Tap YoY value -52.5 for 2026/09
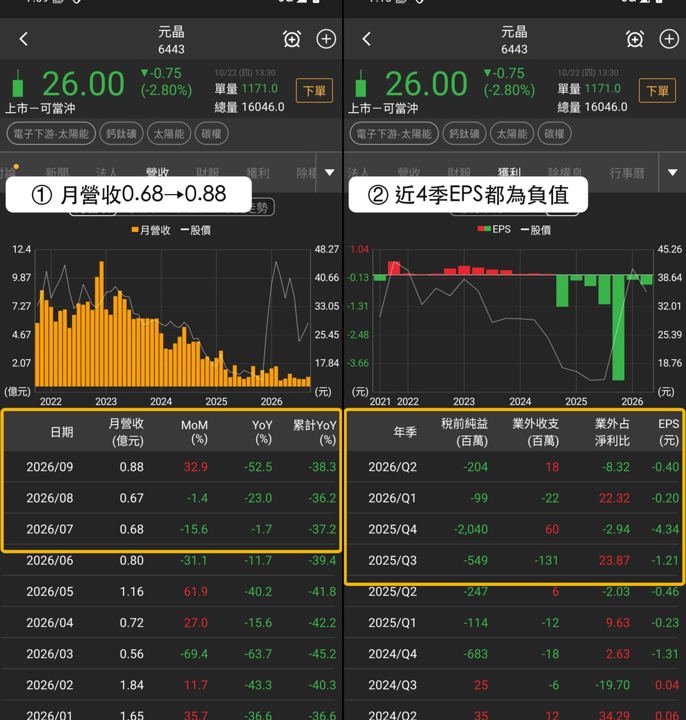686x720 pixels. pos(258,467)
